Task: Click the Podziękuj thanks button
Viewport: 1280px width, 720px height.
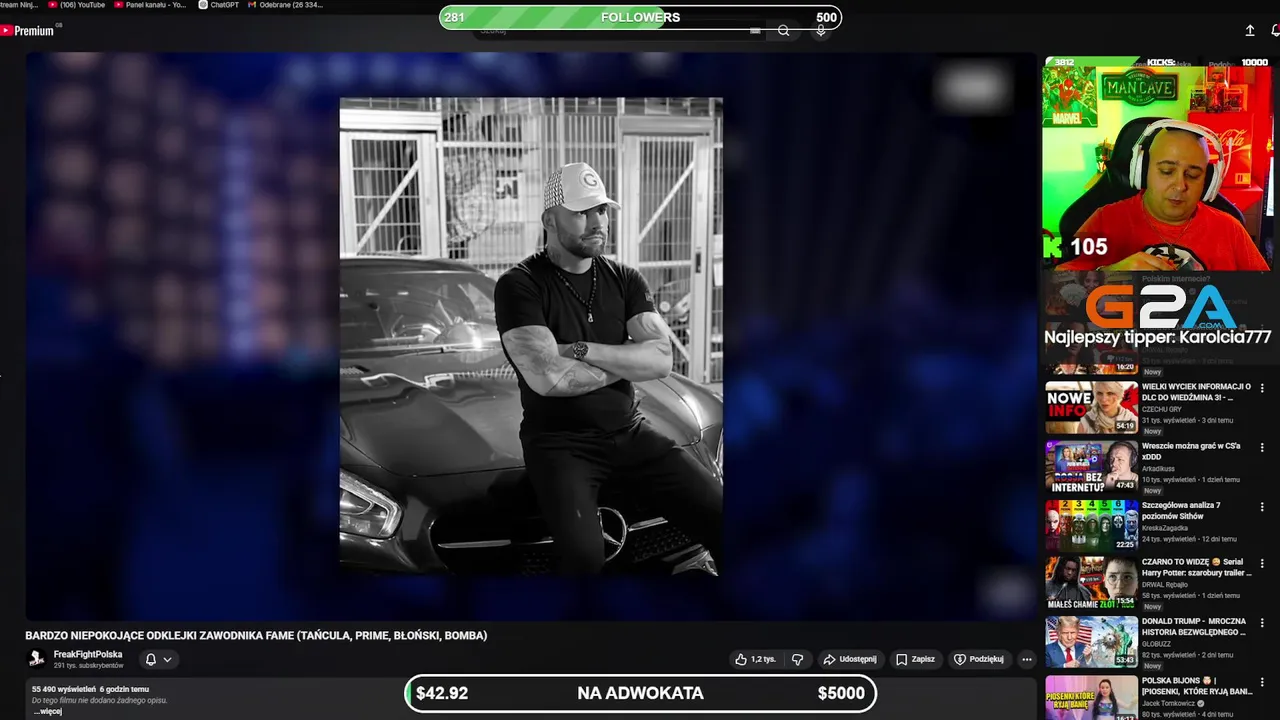Action: pos(979,659)
